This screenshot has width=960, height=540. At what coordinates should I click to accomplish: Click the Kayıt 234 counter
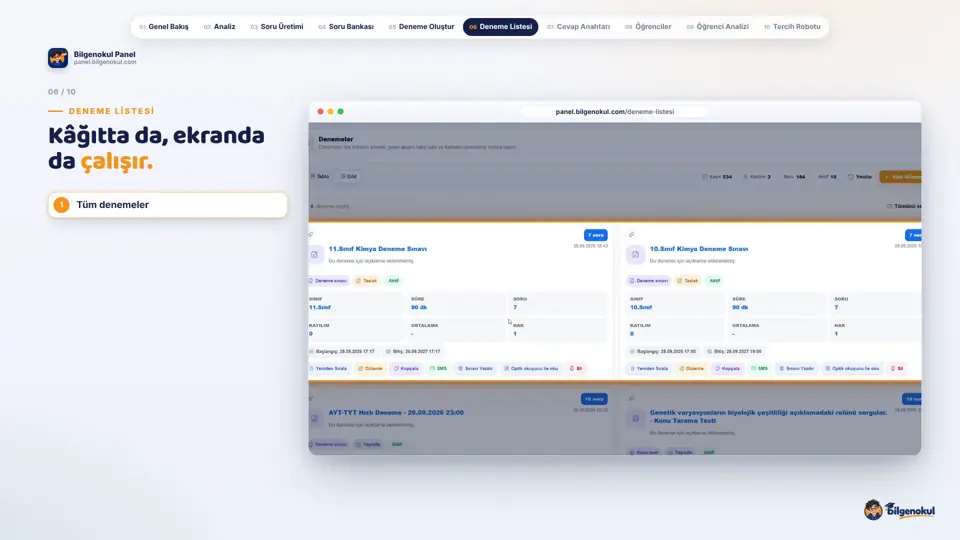click(x=717, y=177)
